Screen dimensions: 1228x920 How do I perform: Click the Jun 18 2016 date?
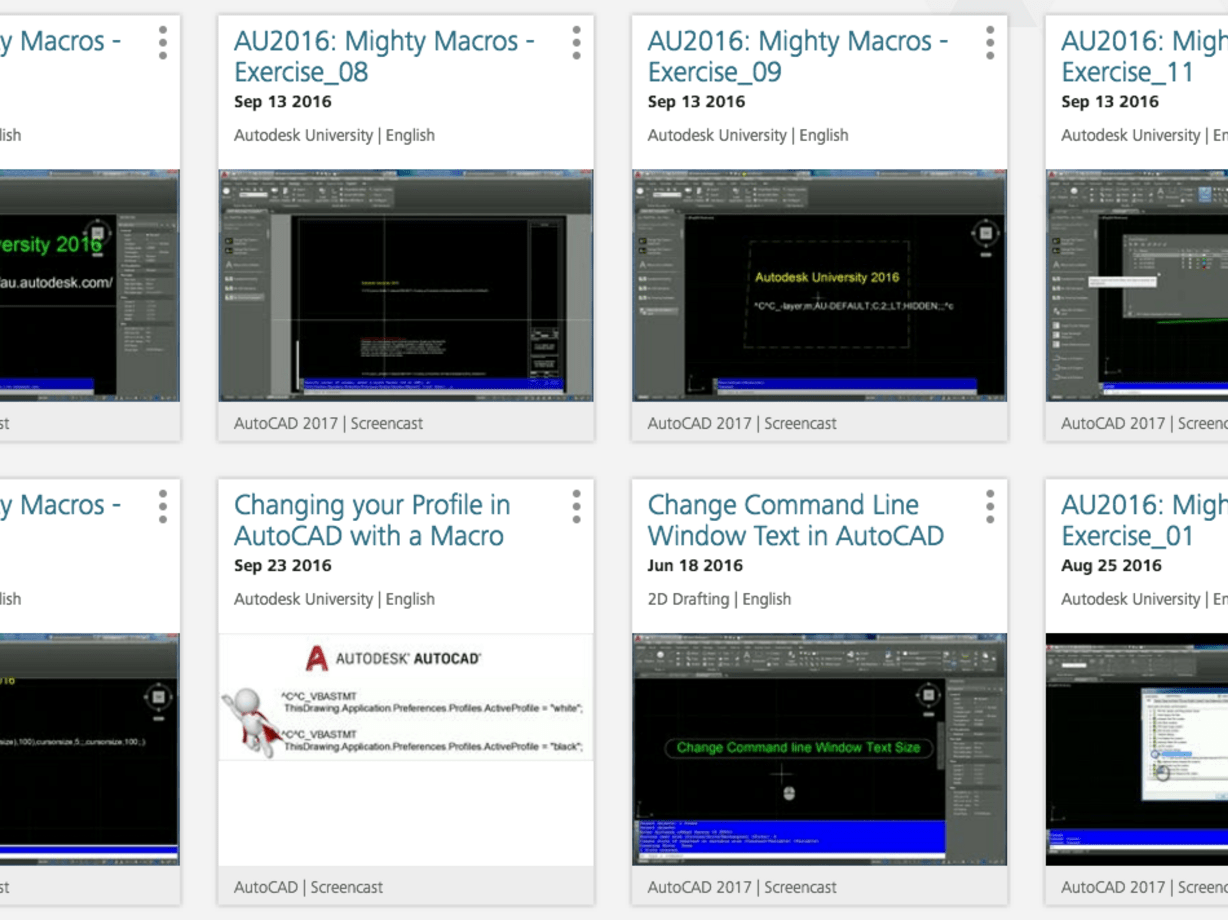(x=697, y=565)
